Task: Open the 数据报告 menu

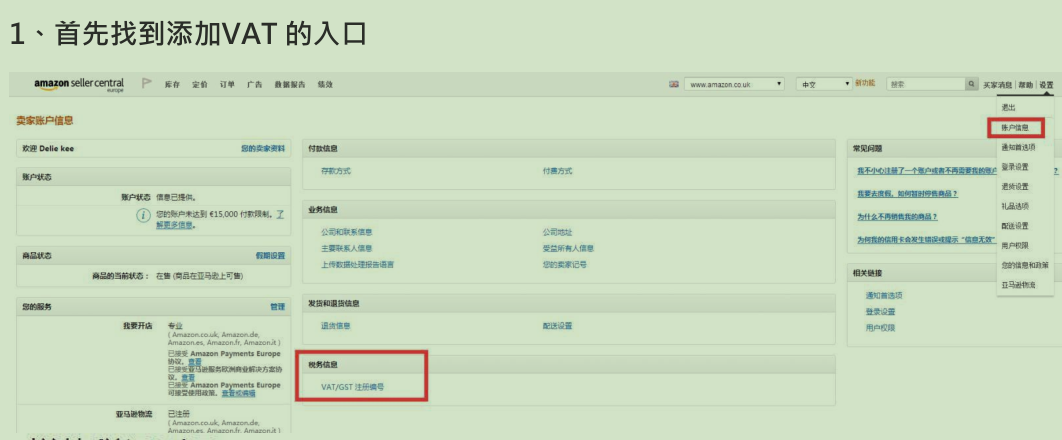Action: [290, 85]
